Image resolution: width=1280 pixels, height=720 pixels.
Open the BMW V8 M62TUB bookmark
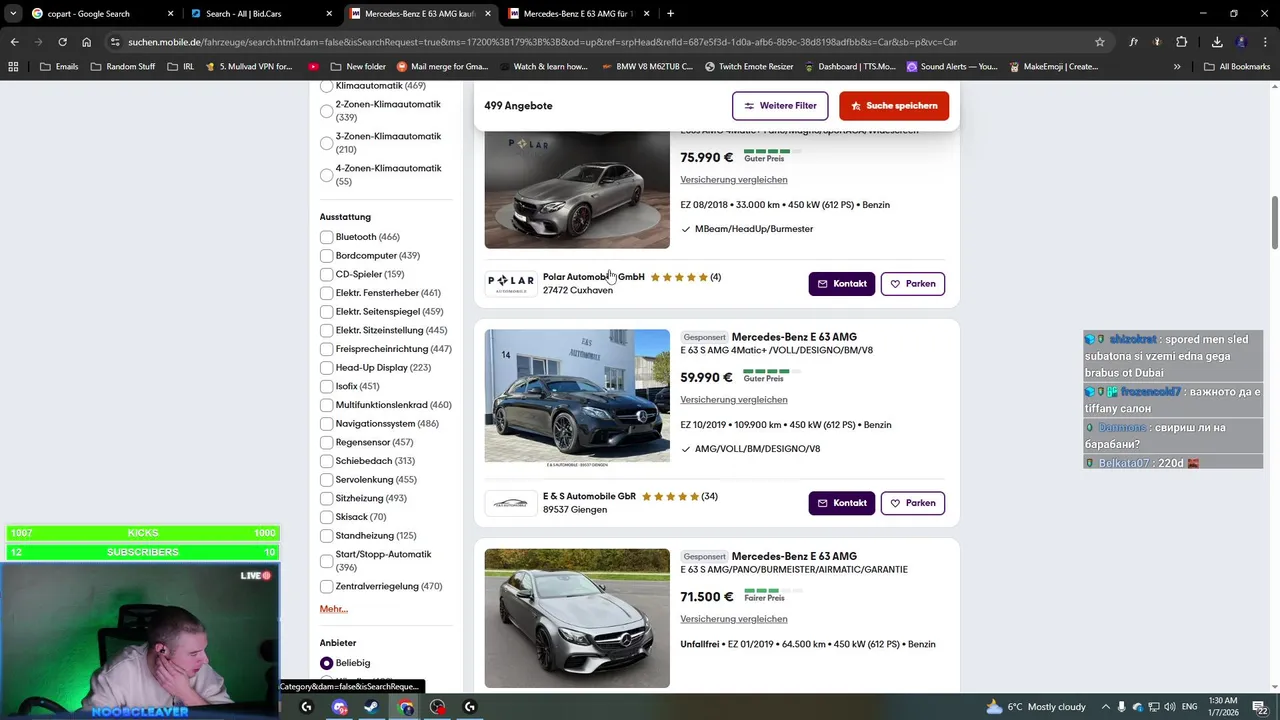click(647, 67)
